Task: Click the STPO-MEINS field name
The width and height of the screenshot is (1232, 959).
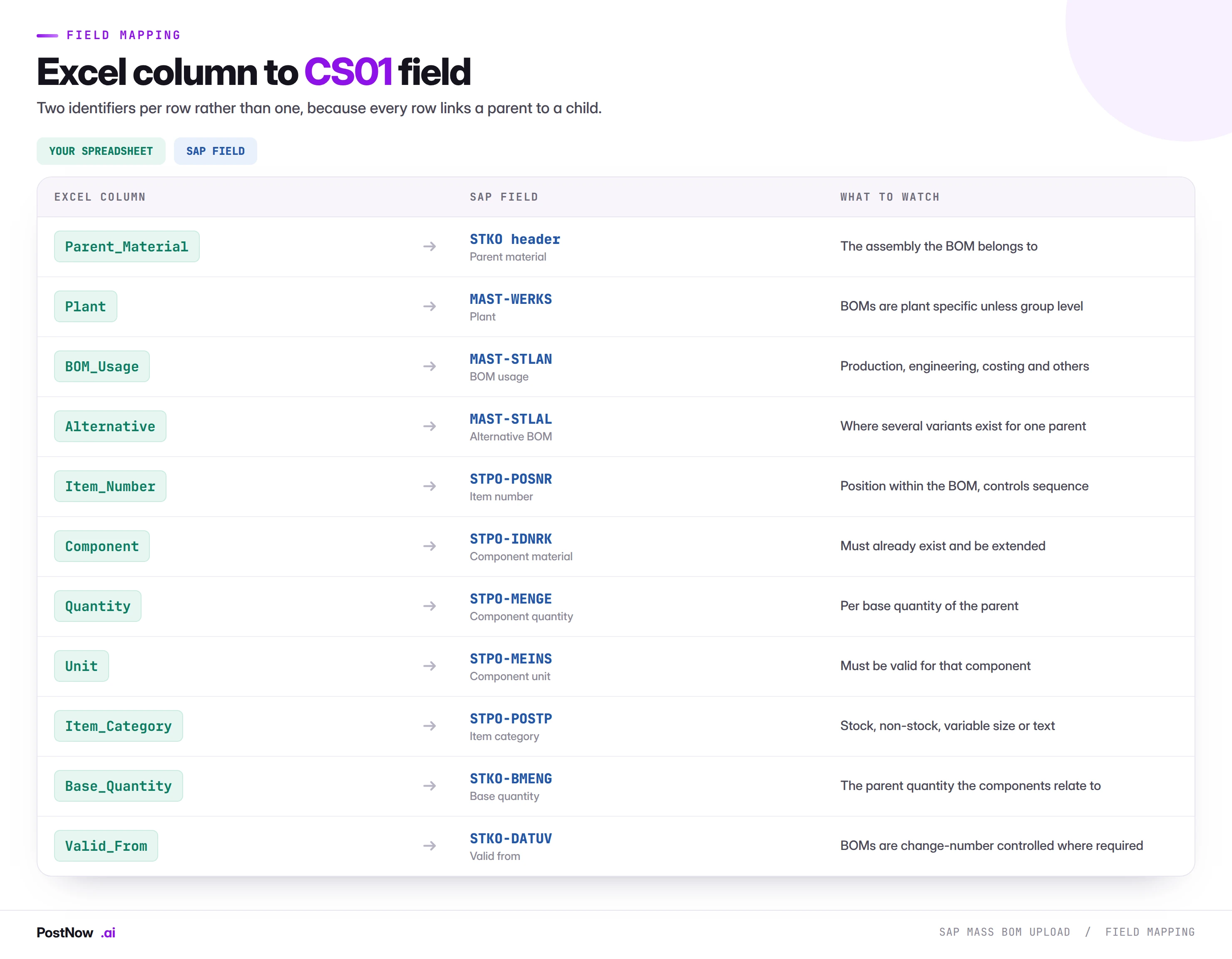Action: coord(511,659)
